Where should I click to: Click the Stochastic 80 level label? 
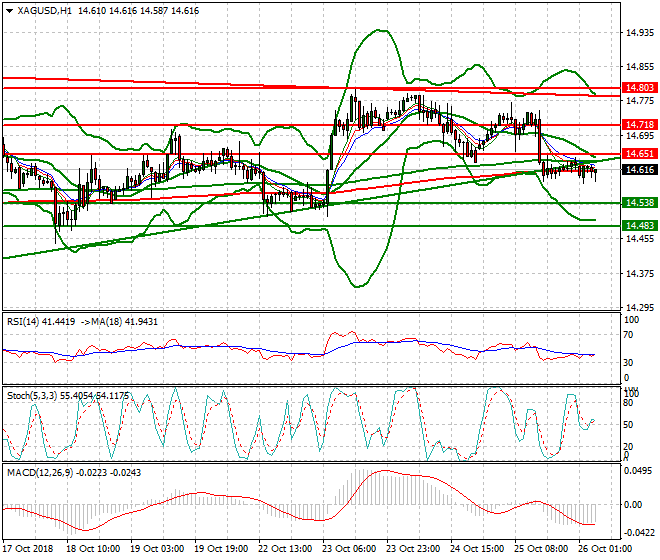tap(628, 403)
